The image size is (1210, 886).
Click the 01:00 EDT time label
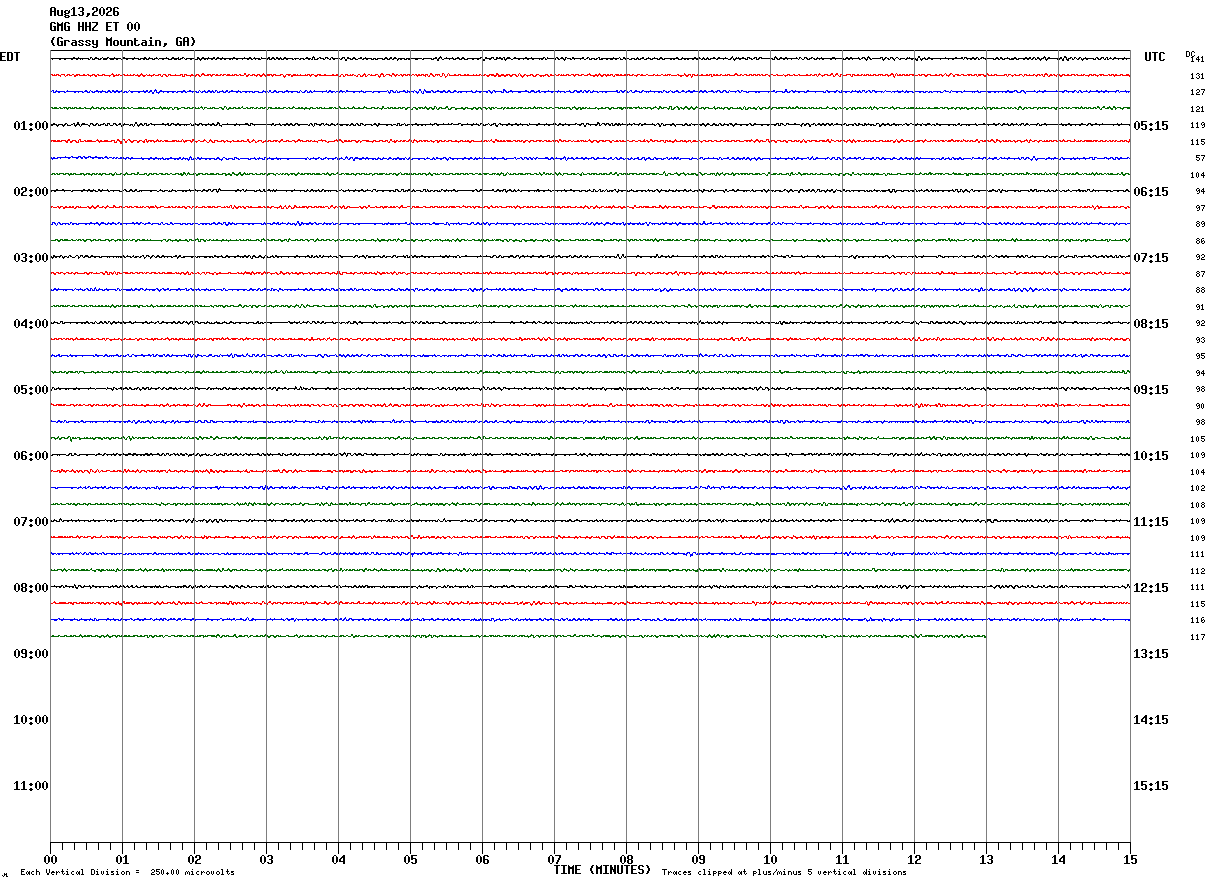[31, 126]
